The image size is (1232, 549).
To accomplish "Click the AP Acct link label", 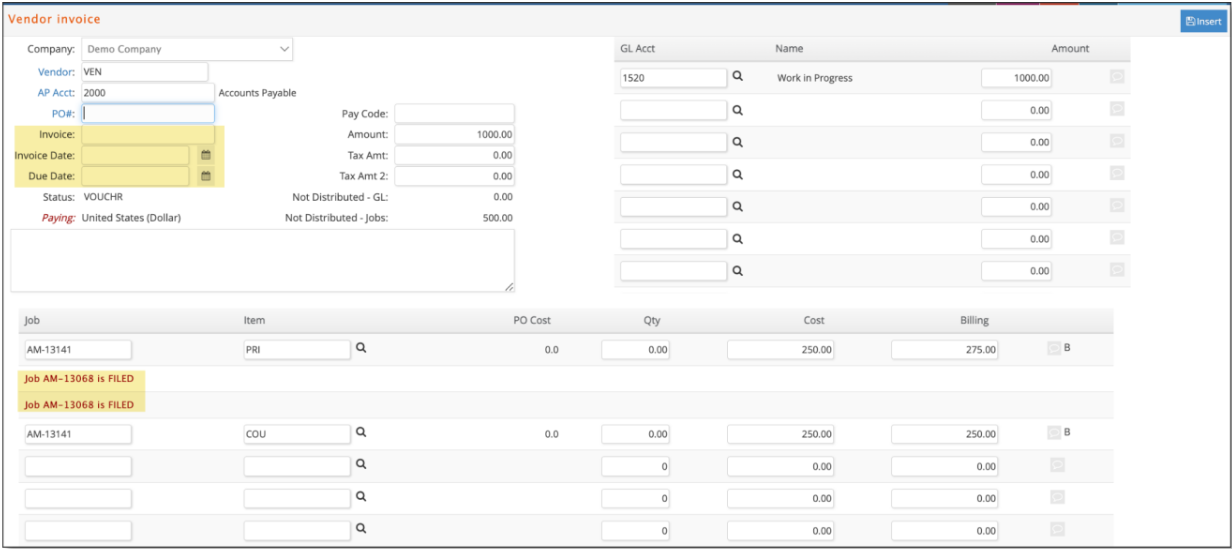I will 56,92.
